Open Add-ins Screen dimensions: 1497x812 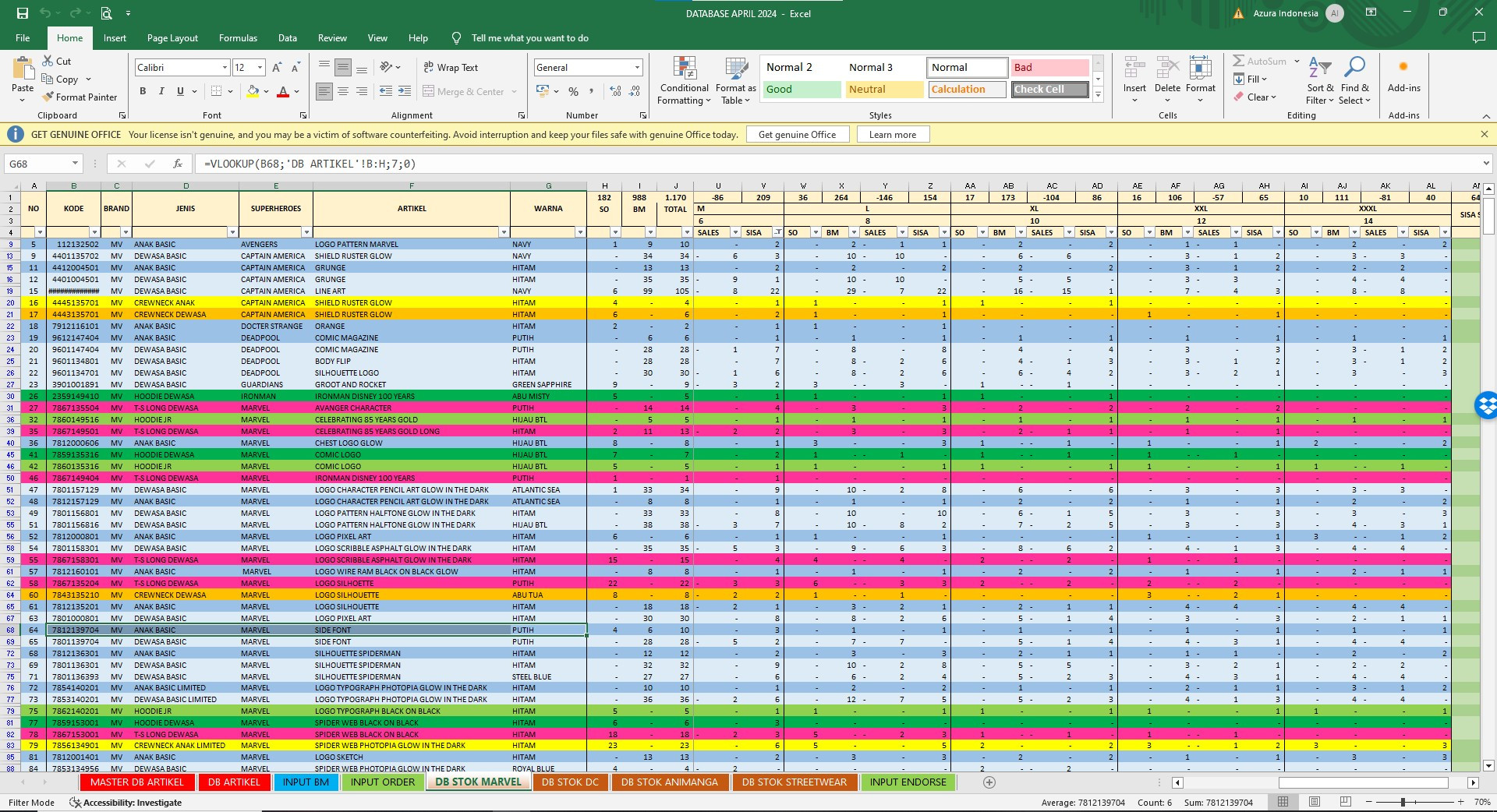[x=1403, y=76]
